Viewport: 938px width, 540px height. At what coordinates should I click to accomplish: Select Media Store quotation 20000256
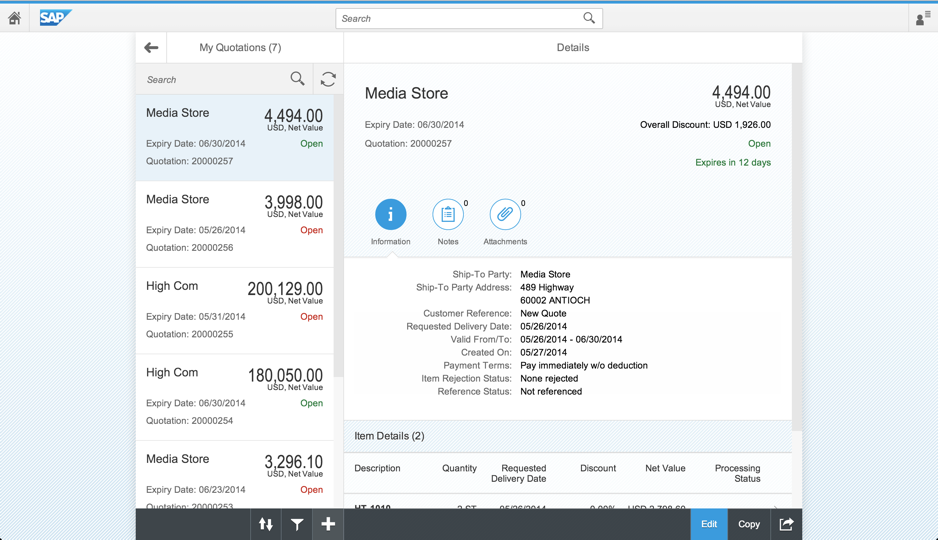(234, 224)
